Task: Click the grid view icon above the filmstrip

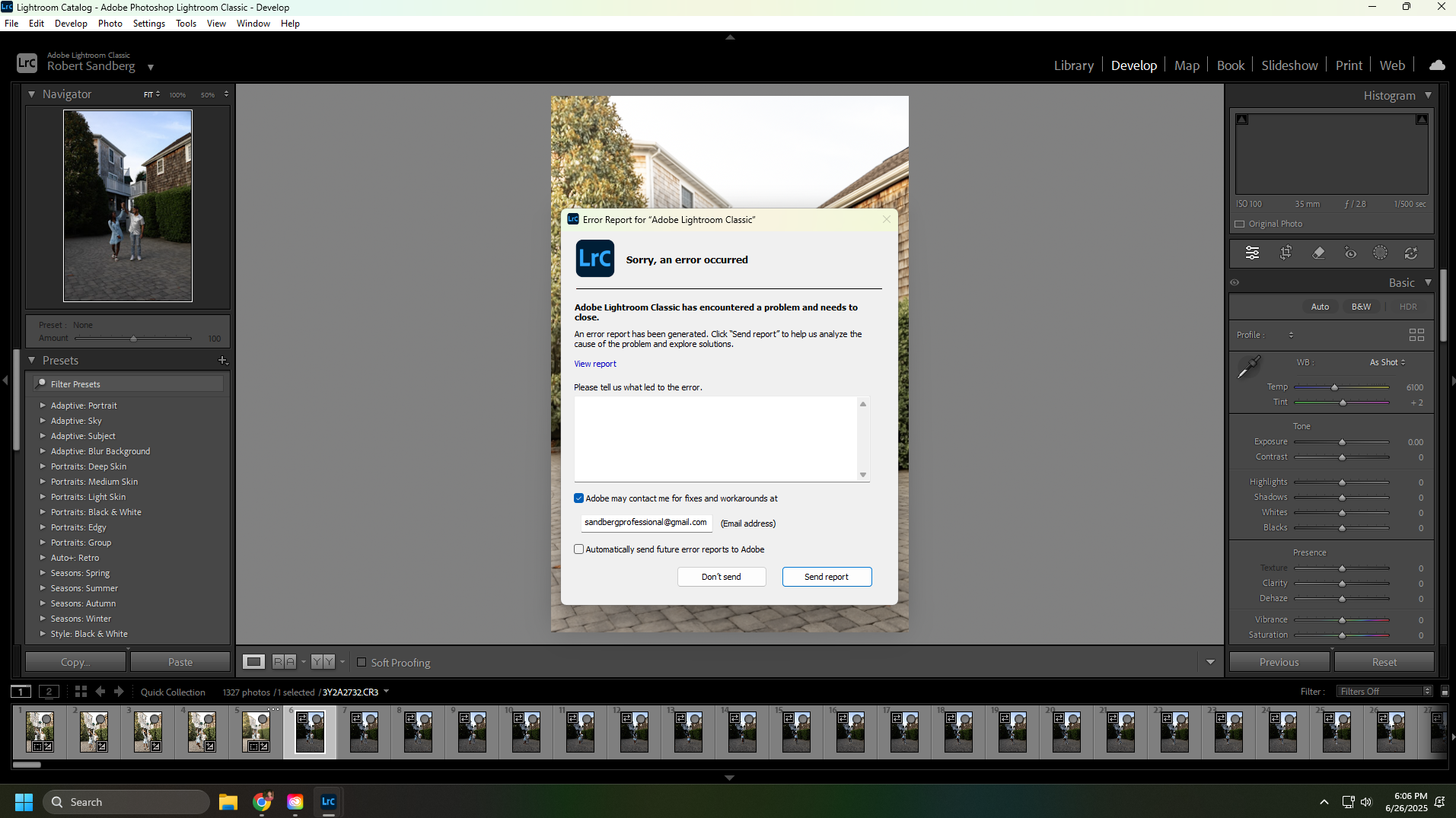Action: coord(80,691)
